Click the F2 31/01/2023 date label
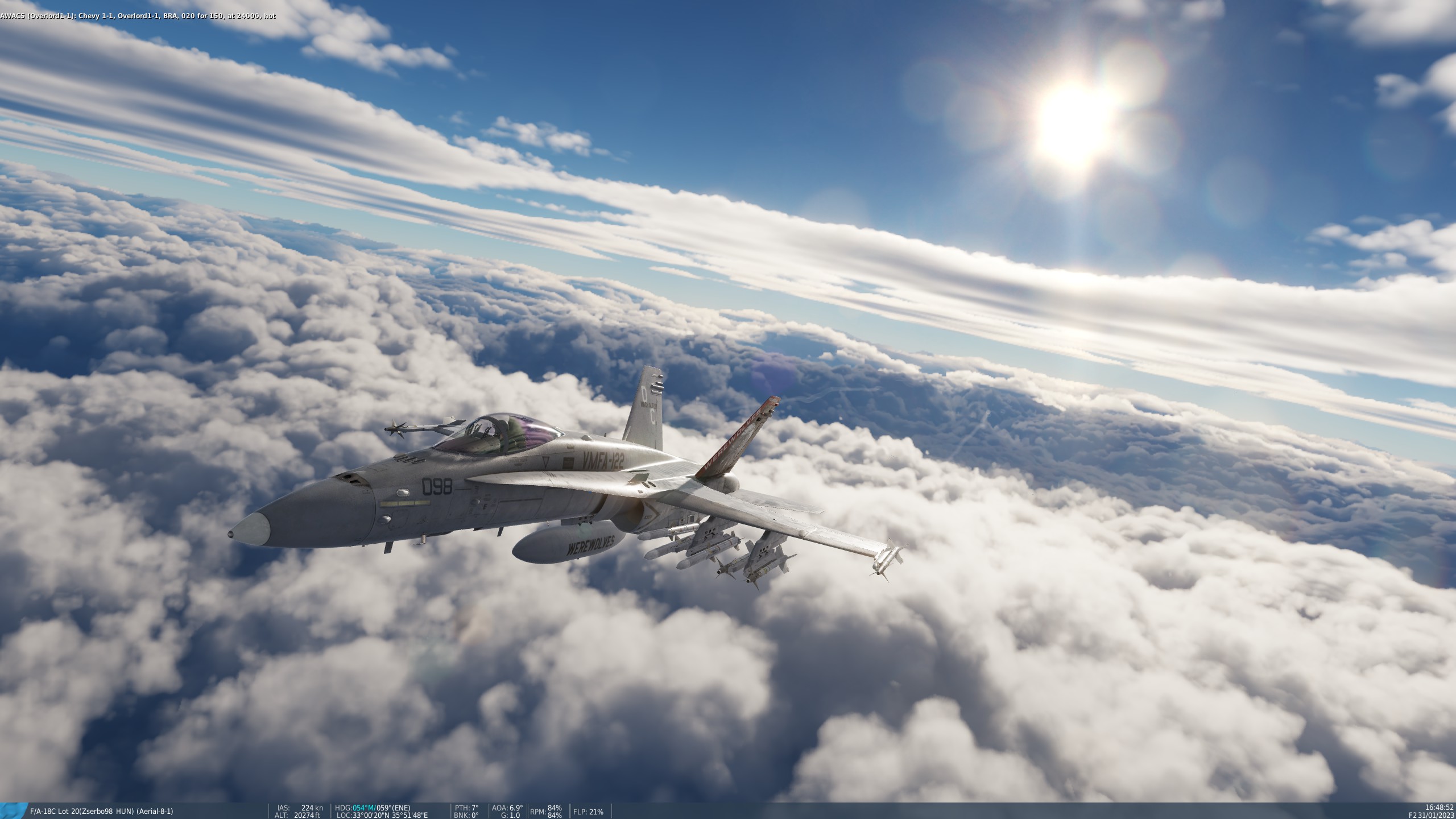1456x819 pixels. 1430,815
